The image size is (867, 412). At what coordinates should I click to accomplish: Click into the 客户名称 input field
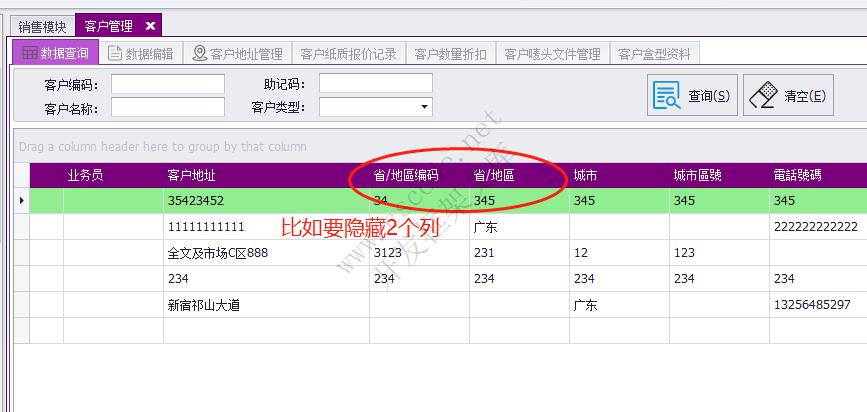(x=167, y=107)
